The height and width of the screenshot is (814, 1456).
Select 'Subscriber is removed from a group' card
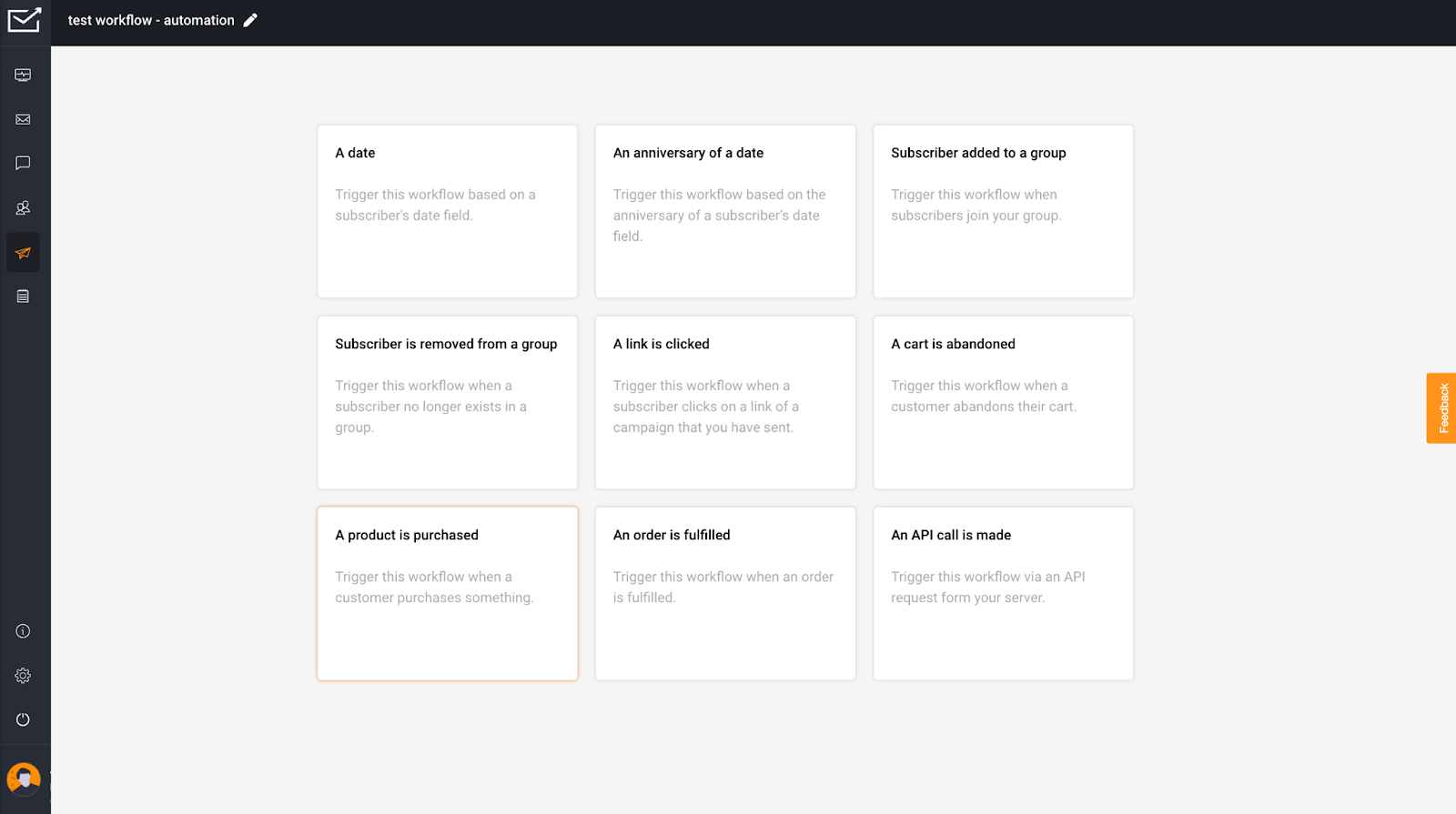click(x=447, y=402)
